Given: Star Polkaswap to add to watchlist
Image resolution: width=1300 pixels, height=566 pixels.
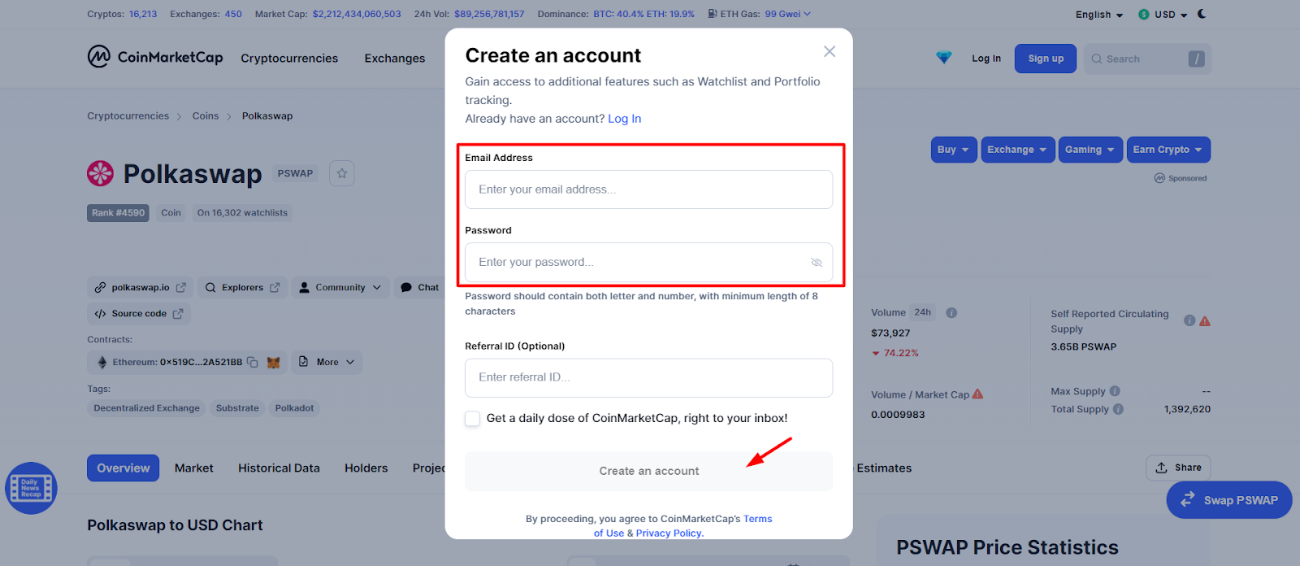Looking at the screenshot, I should 342,173.
